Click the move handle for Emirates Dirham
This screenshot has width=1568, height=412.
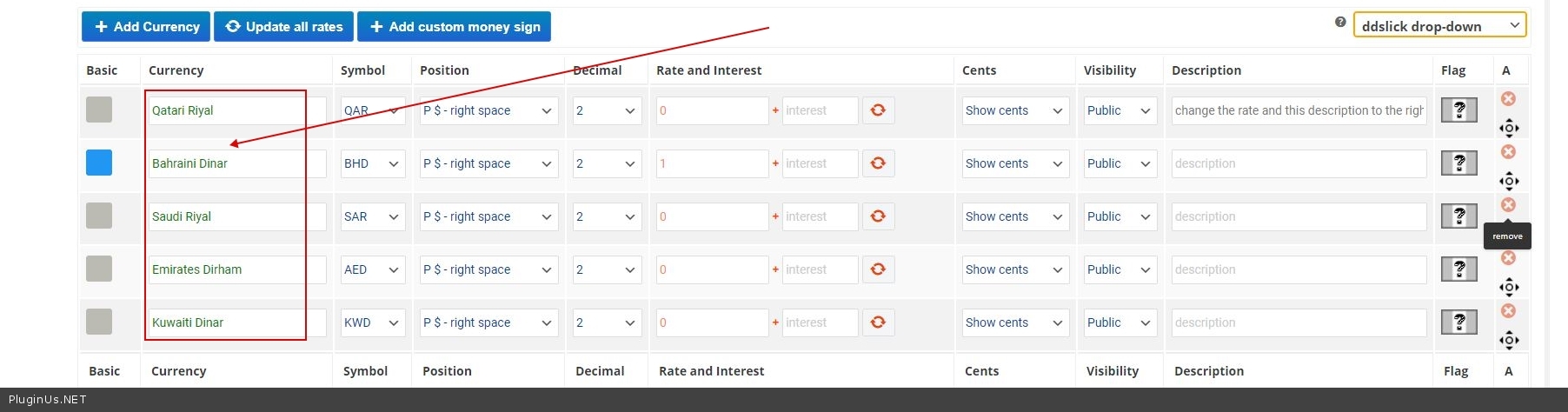pyautogui.click(x=1509, y=288)
